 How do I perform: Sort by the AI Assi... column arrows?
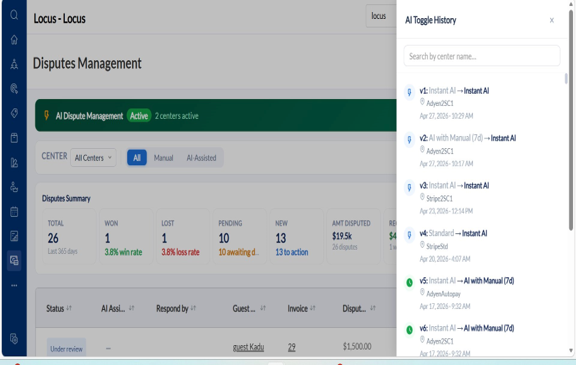pyautogui.click(x=132, y=308)
